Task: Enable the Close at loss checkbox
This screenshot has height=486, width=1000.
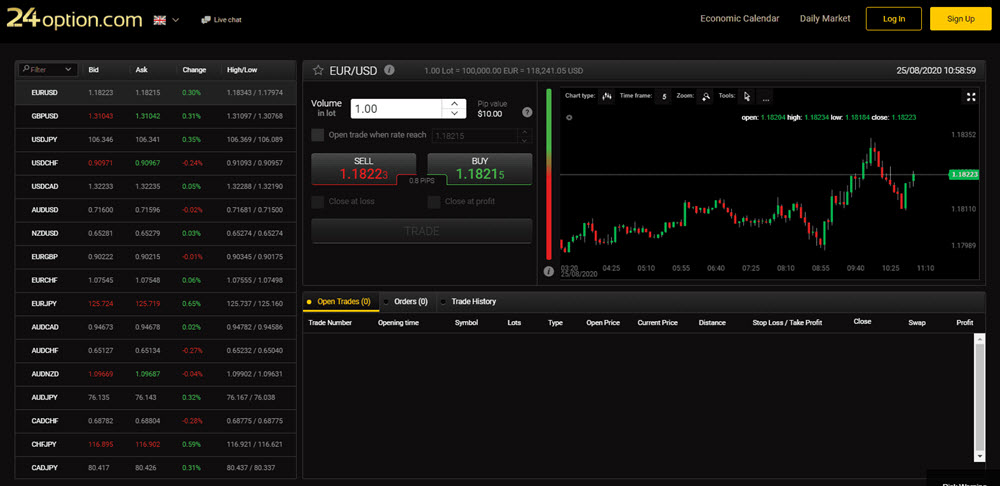Action: click(x=317, y=202)
